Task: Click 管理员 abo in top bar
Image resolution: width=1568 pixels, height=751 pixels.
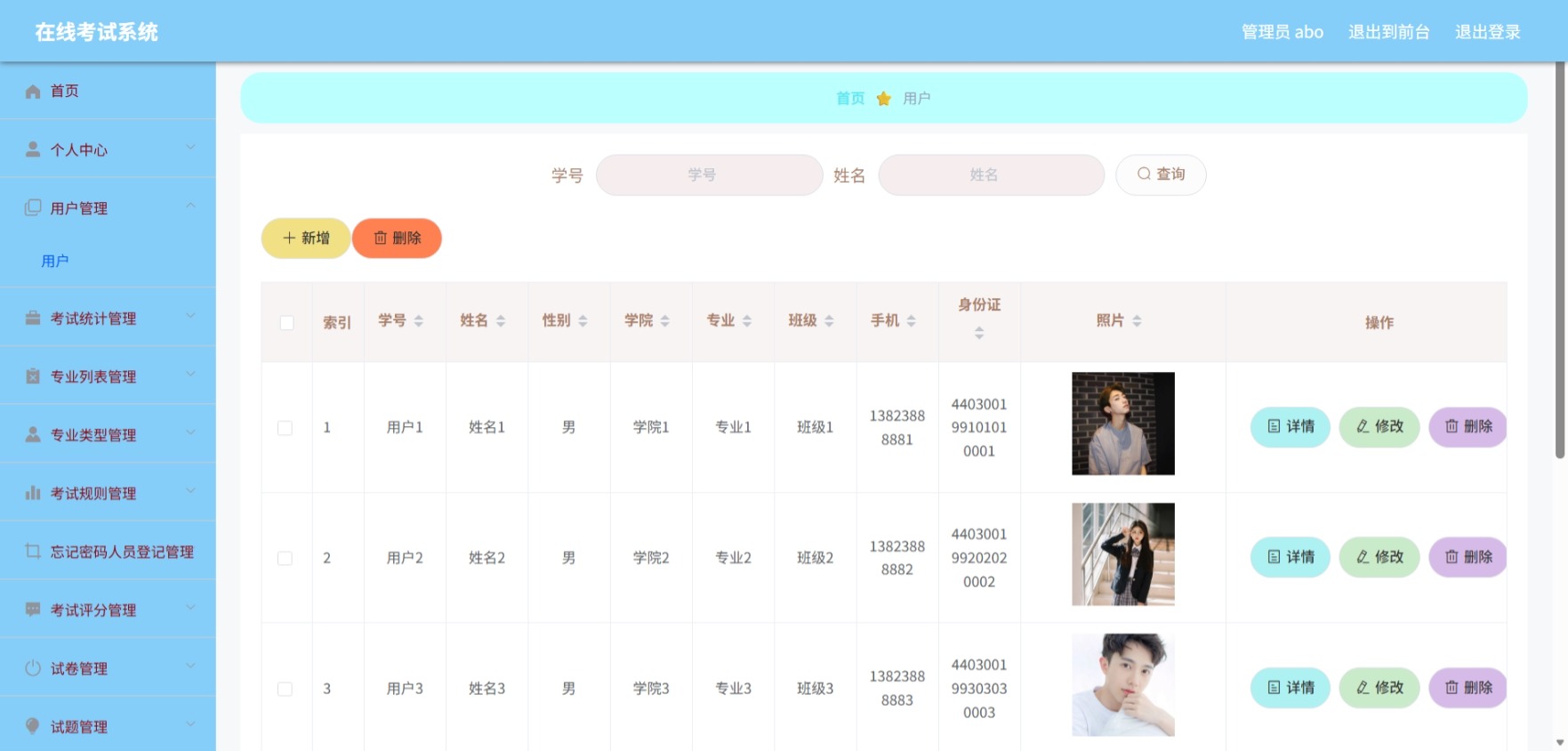Action: (1283, 32)
